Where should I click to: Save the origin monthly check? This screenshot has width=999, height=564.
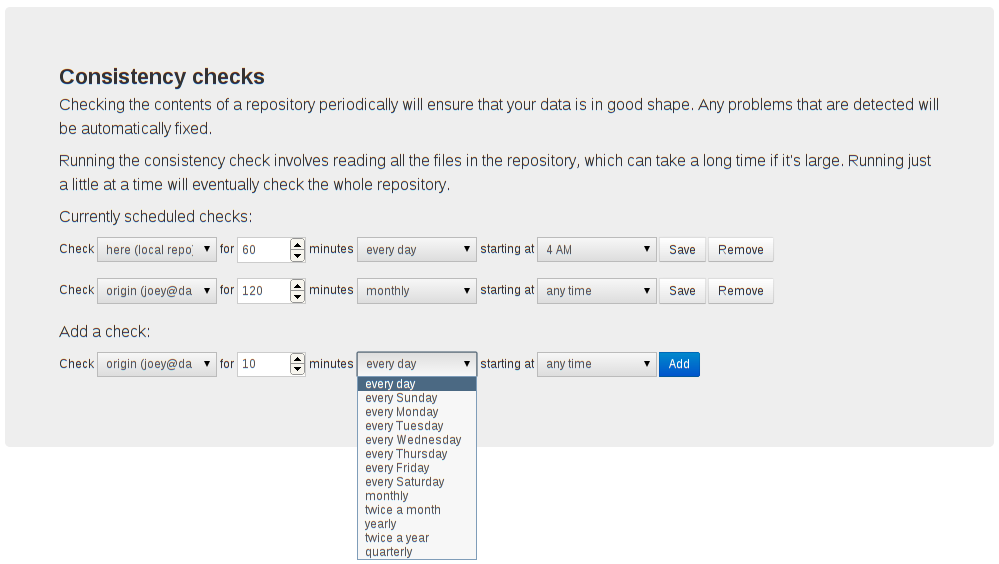pyautogui.click(x=682, y=291)
